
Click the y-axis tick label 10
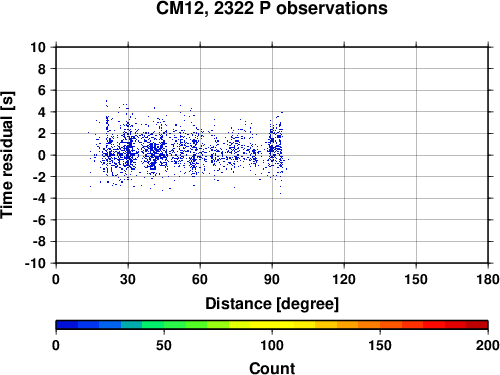click(x=38, y=47)
